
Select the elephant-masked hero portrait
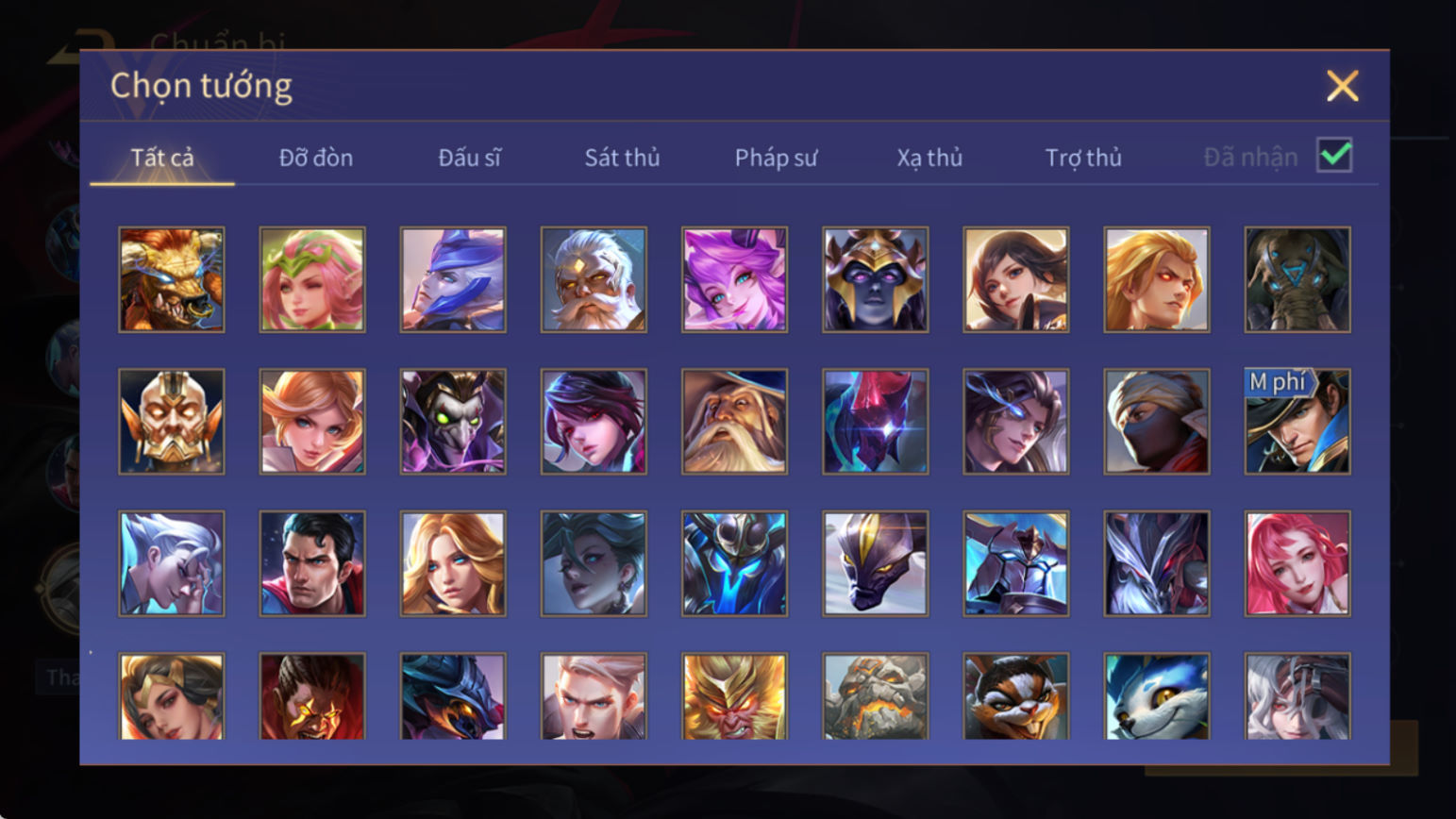click(x=1297, y=279)
